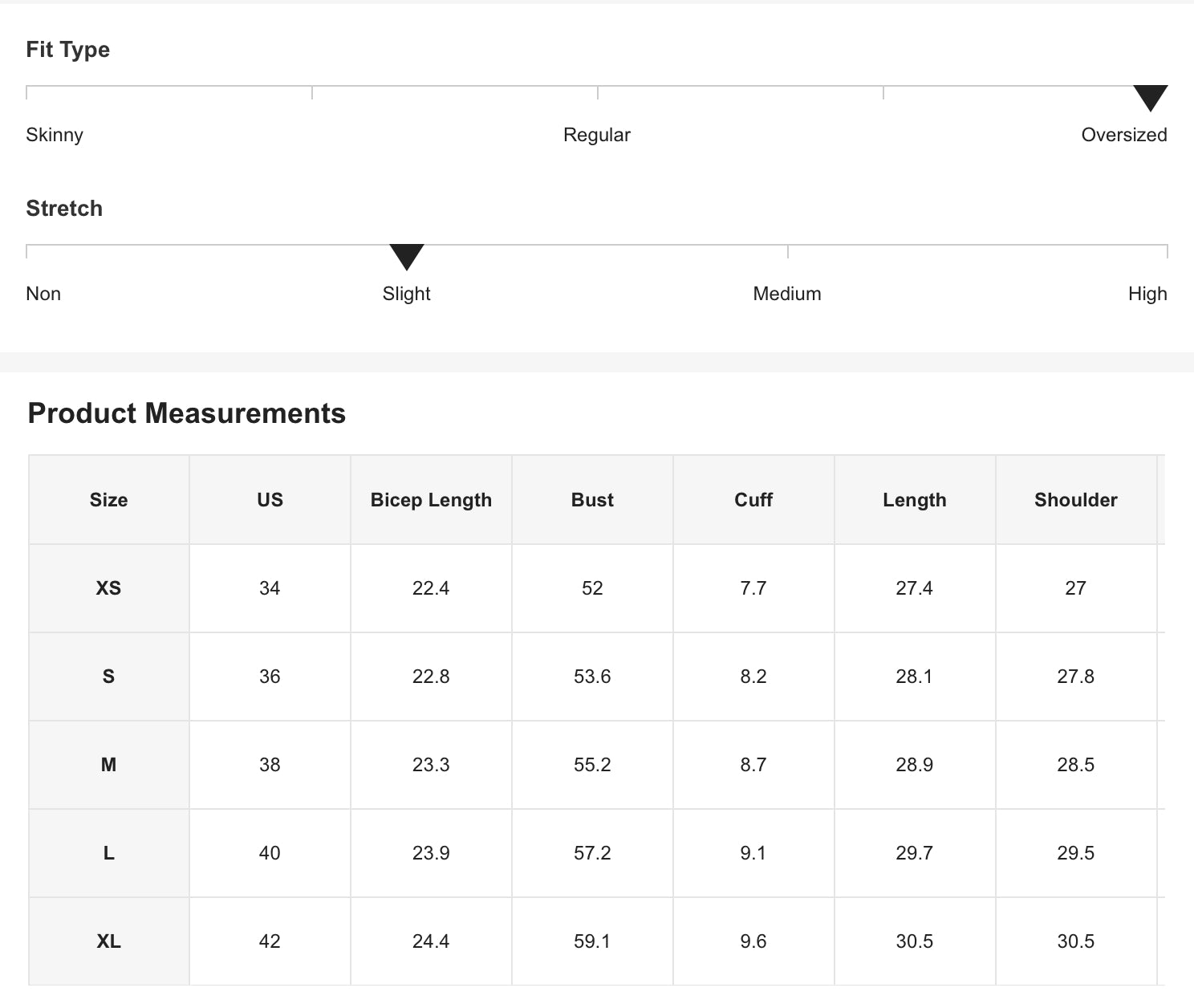Click the US size 36 cell

coord(270,677)
